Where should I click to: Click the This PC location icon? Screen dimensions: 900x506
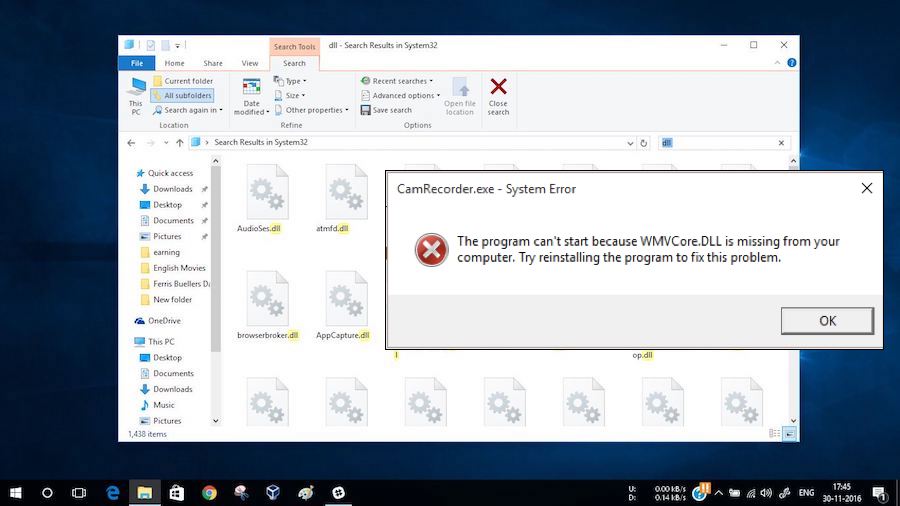(136, 96)
